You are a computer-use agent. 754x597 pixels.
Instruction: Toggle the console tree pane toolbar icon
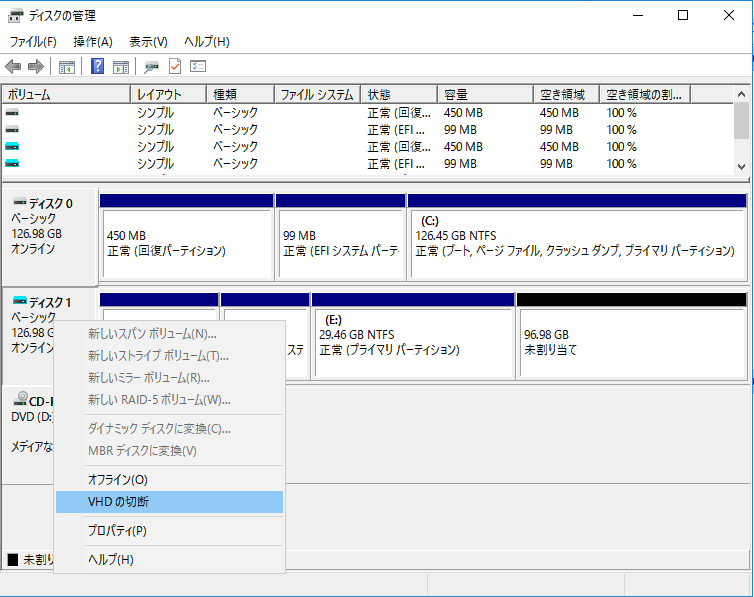click(67, 67)
